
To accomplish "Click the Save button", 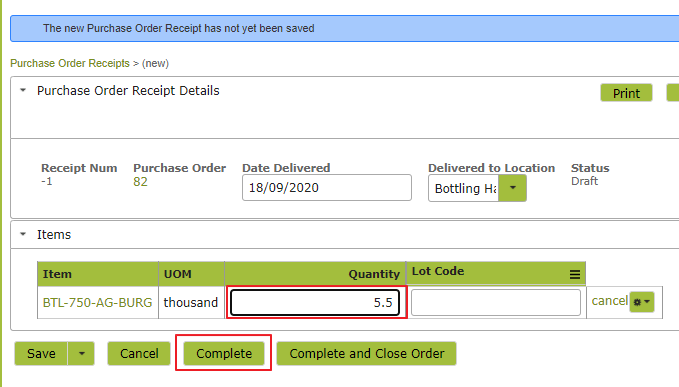I will [x=41, y=354].
